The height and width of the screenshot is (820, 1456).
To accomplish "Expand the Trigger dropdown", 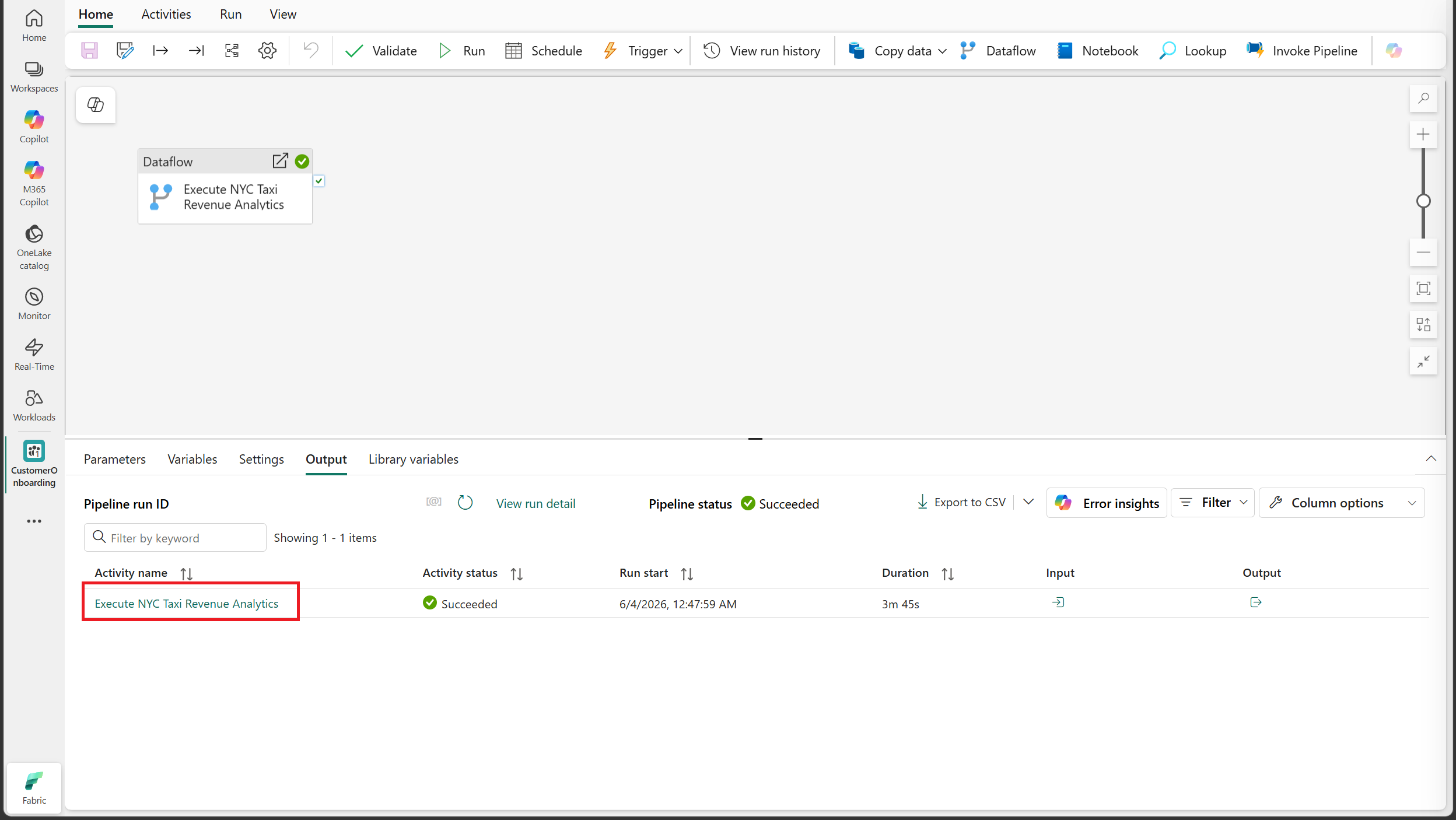I will tap(678, 51).
